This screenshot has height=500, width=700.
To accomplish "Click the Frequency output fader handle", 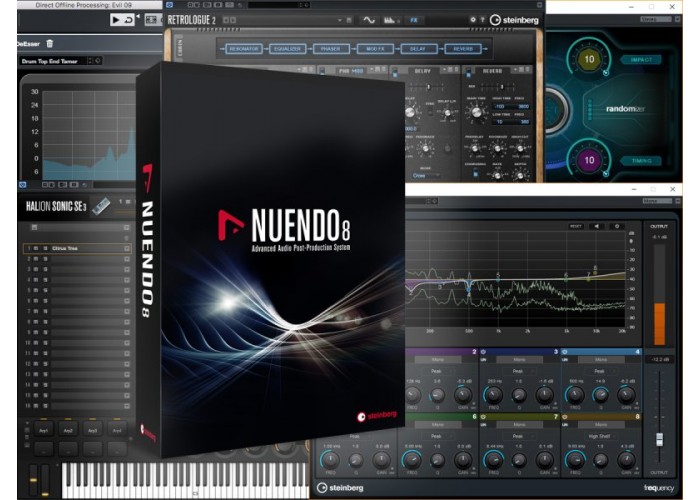I will pyautogui.click(x=659, y=439).
